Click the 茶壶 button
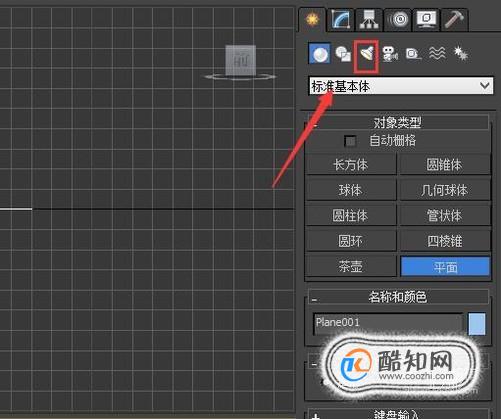Screen dimensions: 501x419 (351, 266)
